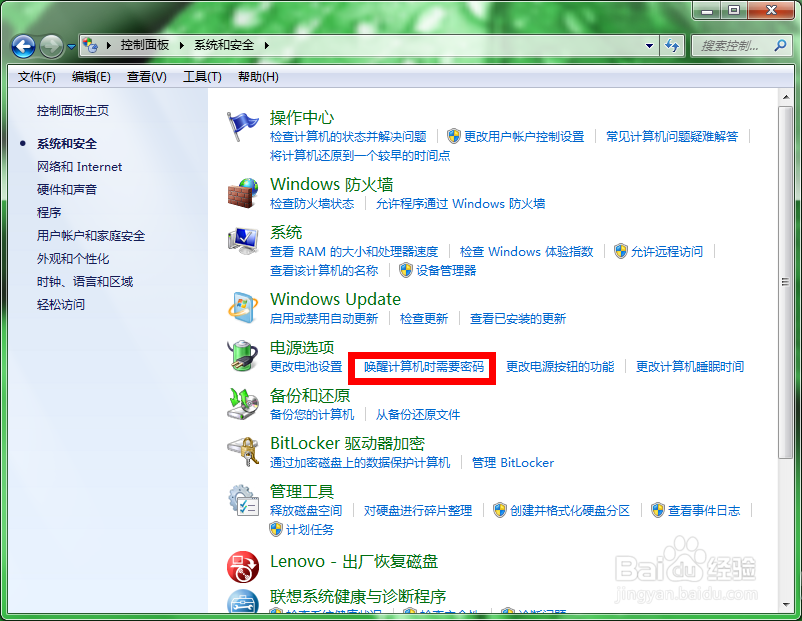The width and height of the screenshot is (802, 621).
Task: Click 从备份还原文件 link
Action: [418, 414]
